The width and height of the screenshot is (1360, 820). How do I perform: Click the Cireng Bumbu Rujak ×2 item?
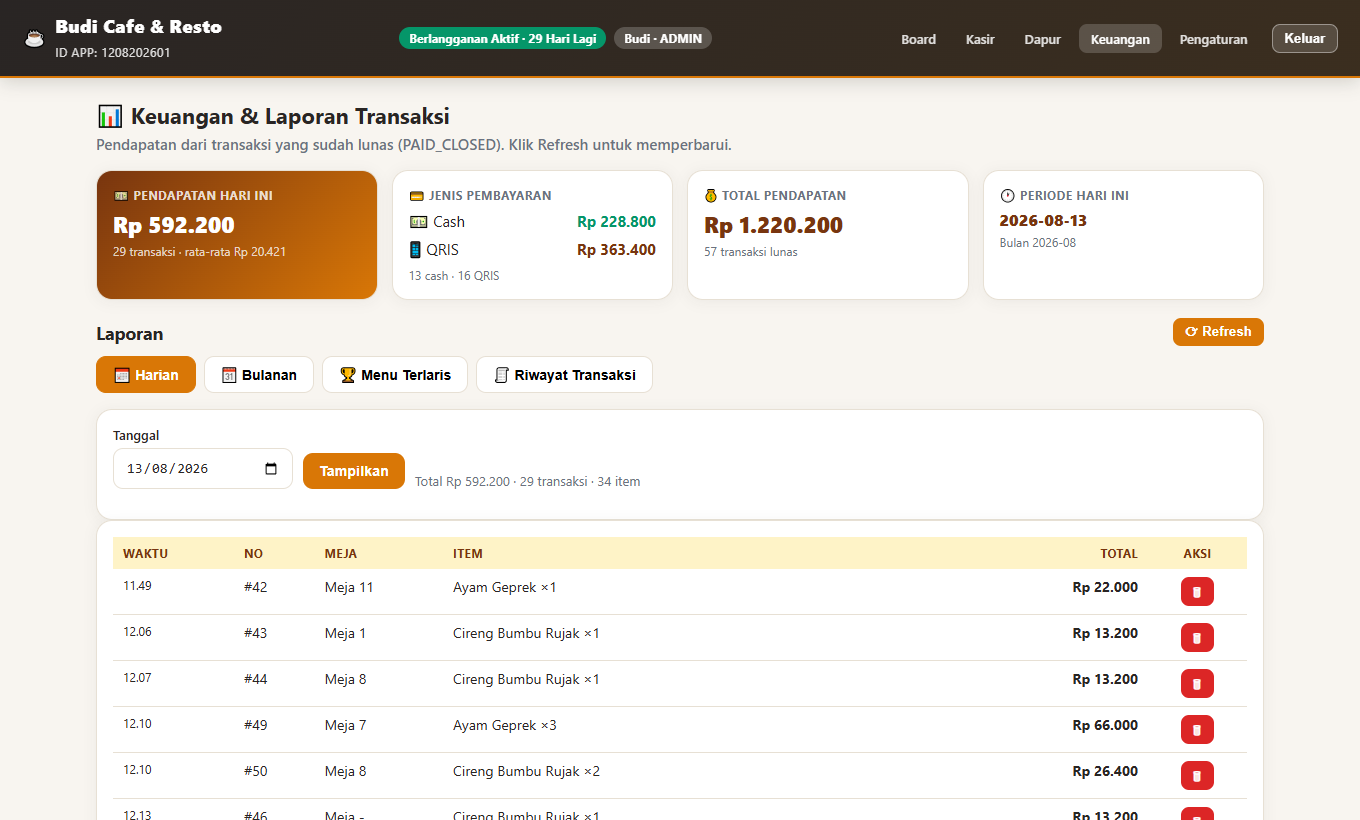click(526, 771)
